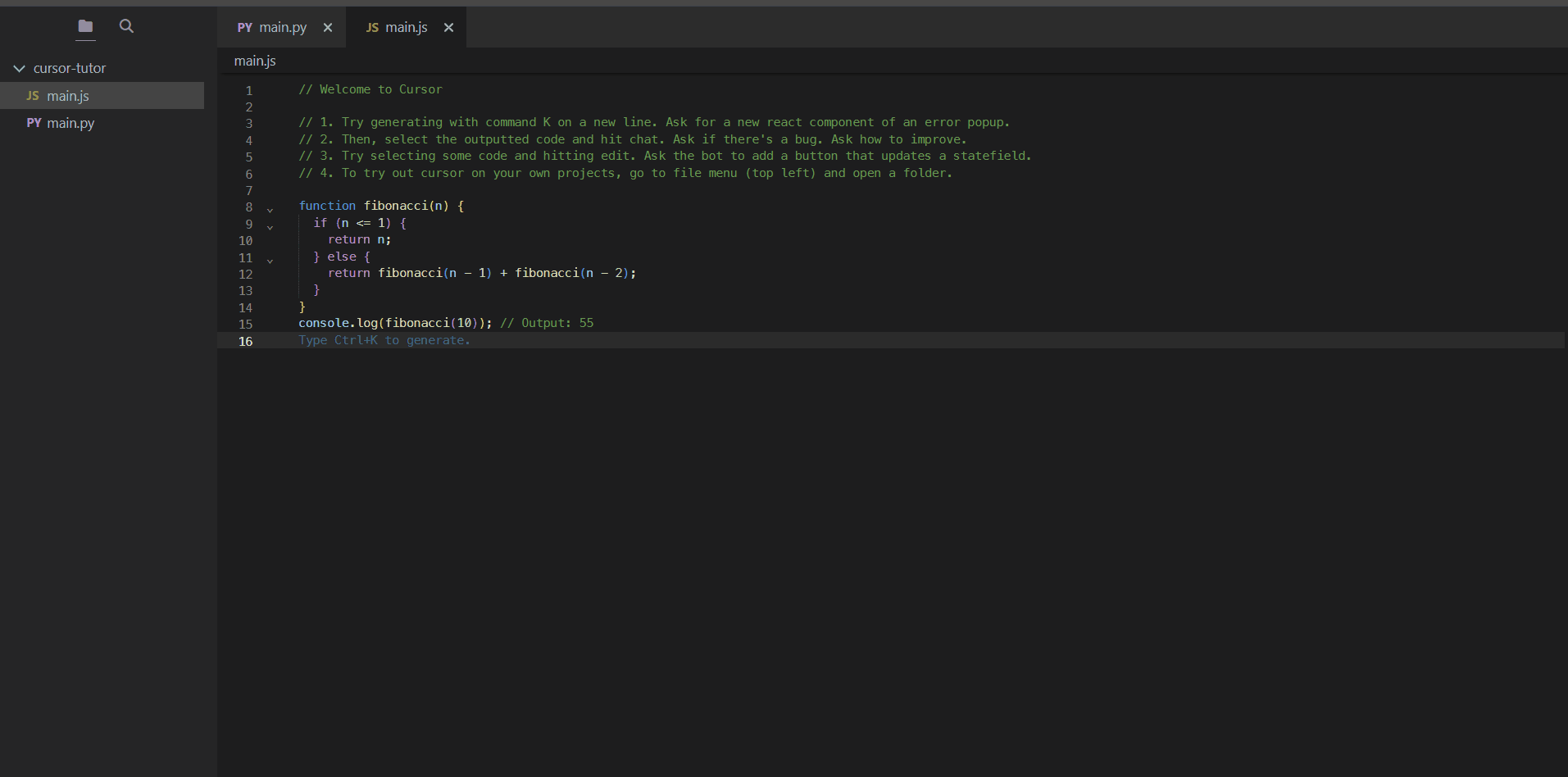
Task: Click the main.js breadcrumb above the editor
Action: point(255,61)
